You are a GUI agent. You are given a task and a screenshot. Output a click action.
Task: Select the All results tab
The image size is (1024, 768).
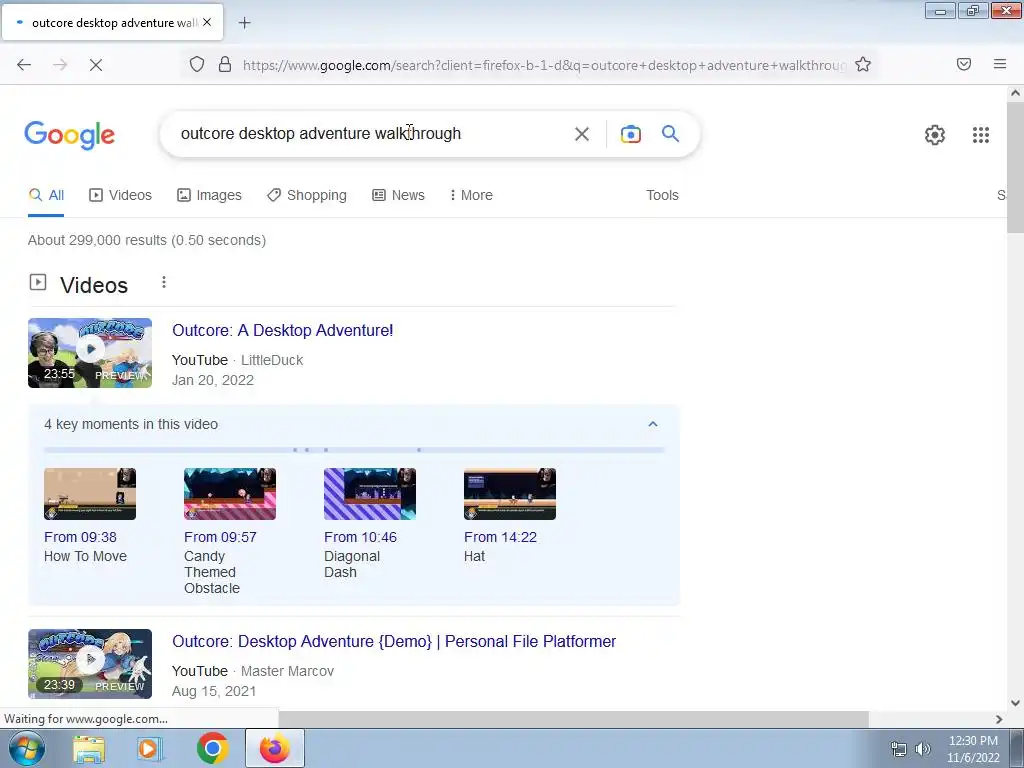pos(46,195)
